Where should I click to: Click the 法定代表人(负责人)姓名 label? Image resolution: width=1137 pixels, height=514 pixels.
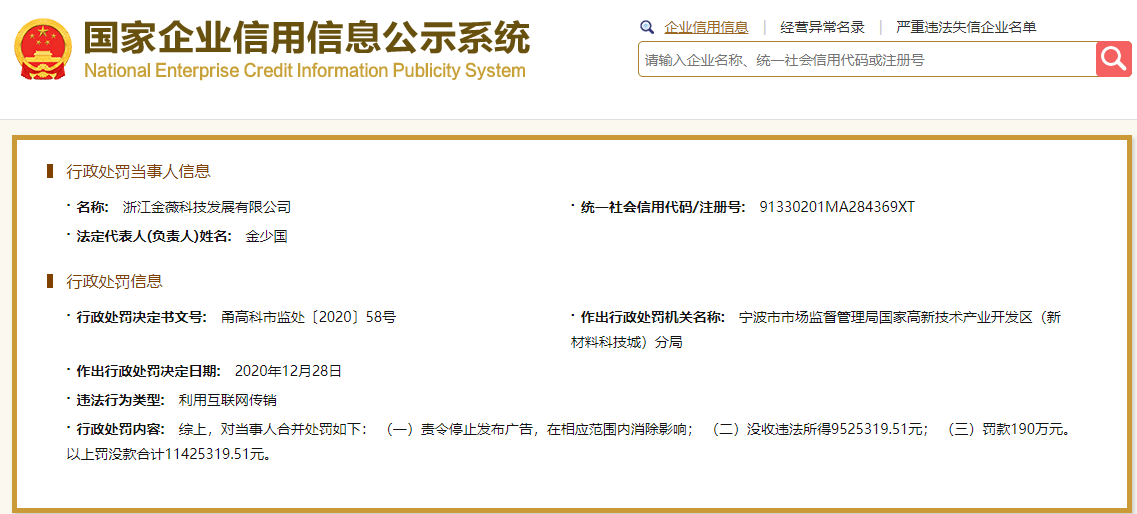154,236
